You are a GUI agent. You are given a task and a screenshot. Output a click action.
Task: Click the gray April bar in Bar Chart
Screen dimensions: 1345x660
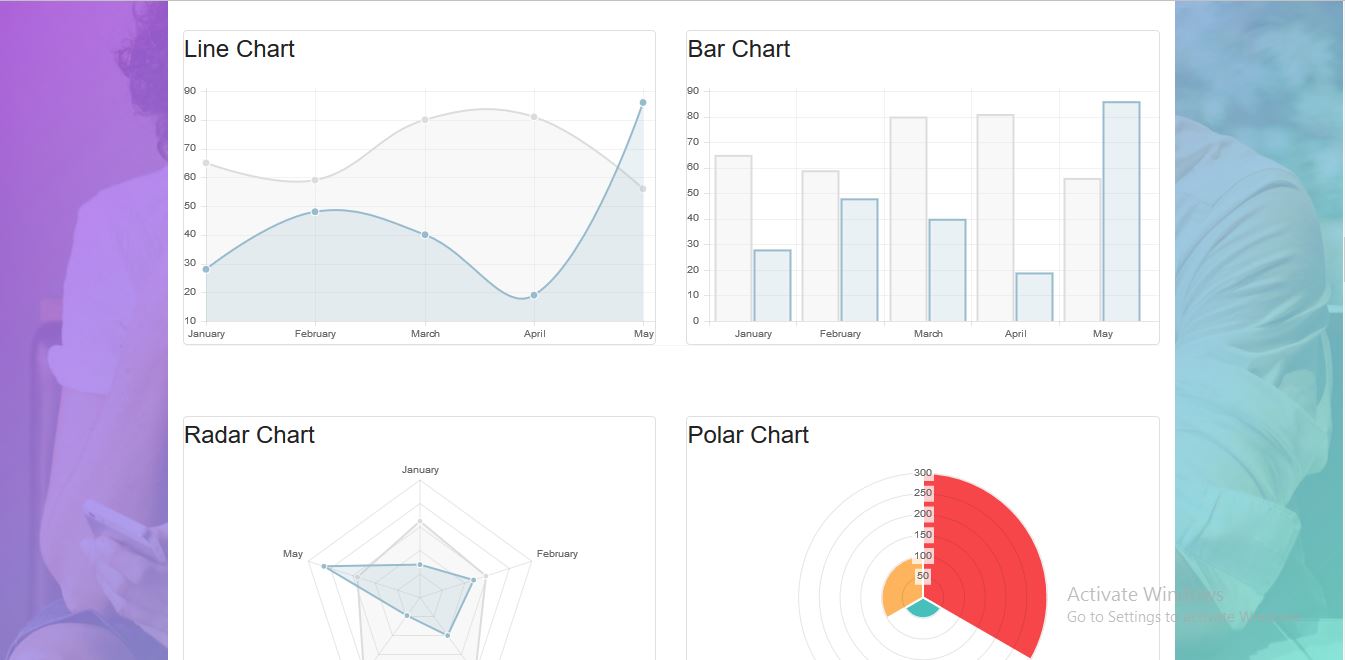[995, 218]
